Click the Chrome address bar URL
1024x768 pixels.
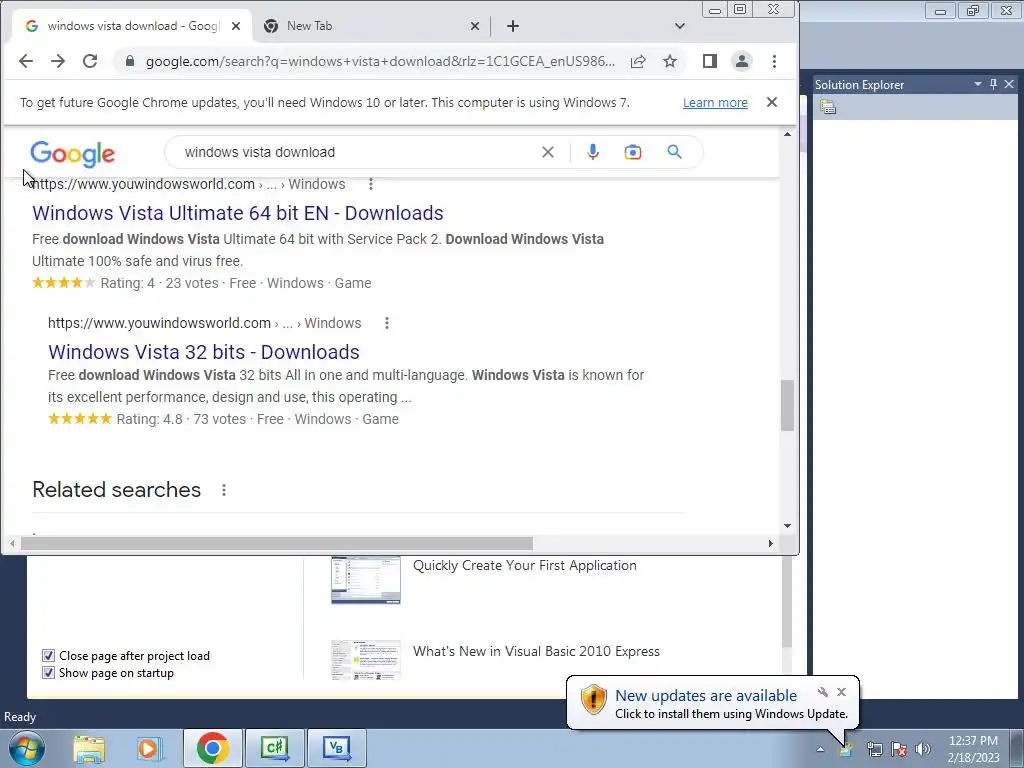380,61
